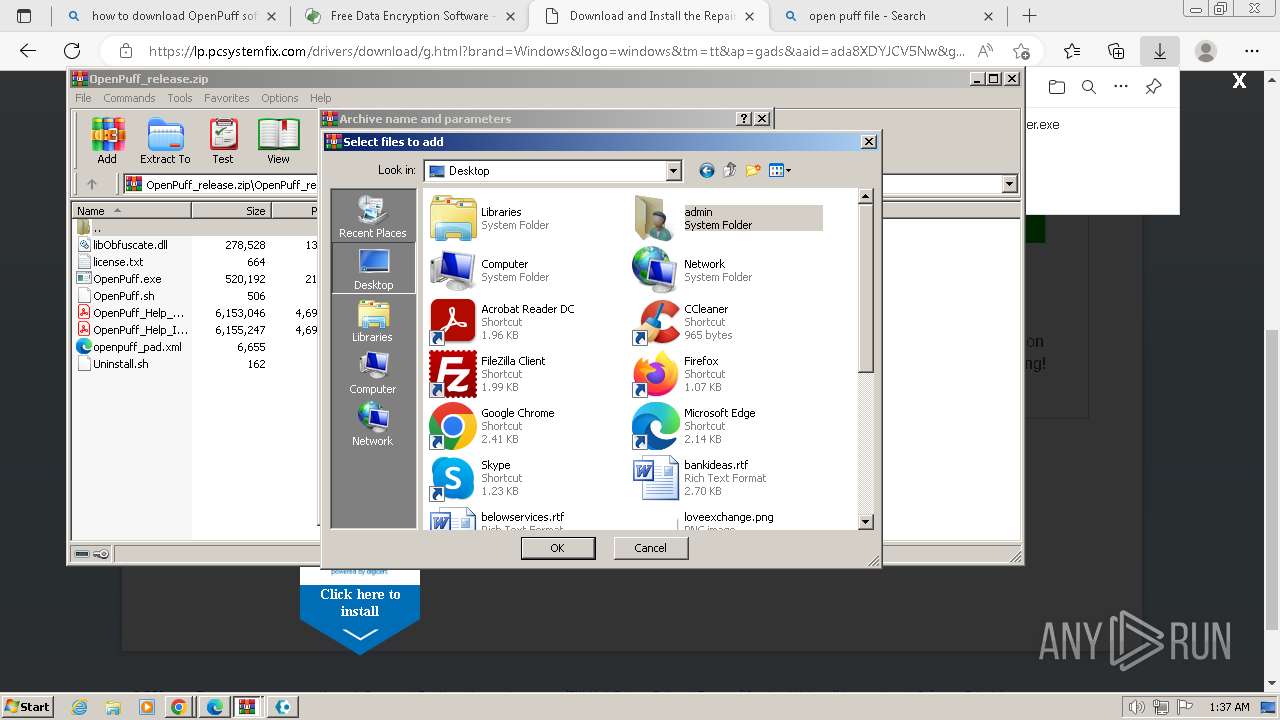The image size is (1280, 720).
Task: Close the Select files to add dialog
Action: (869, 142)
